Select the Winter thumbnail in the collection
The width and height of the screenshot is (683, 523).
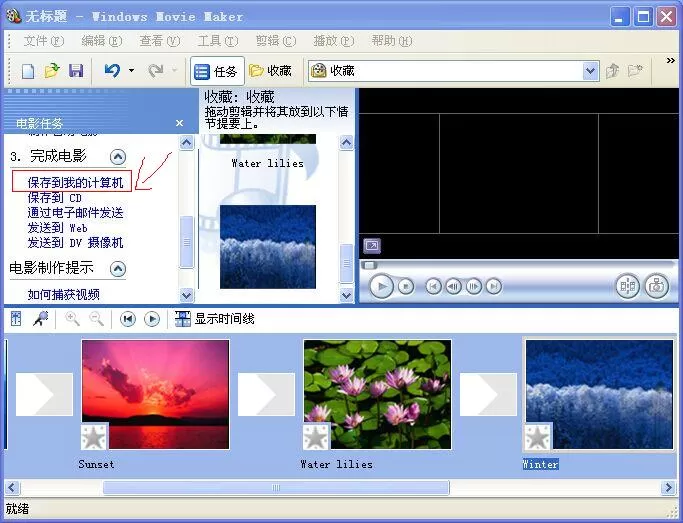tap(267, 246)
